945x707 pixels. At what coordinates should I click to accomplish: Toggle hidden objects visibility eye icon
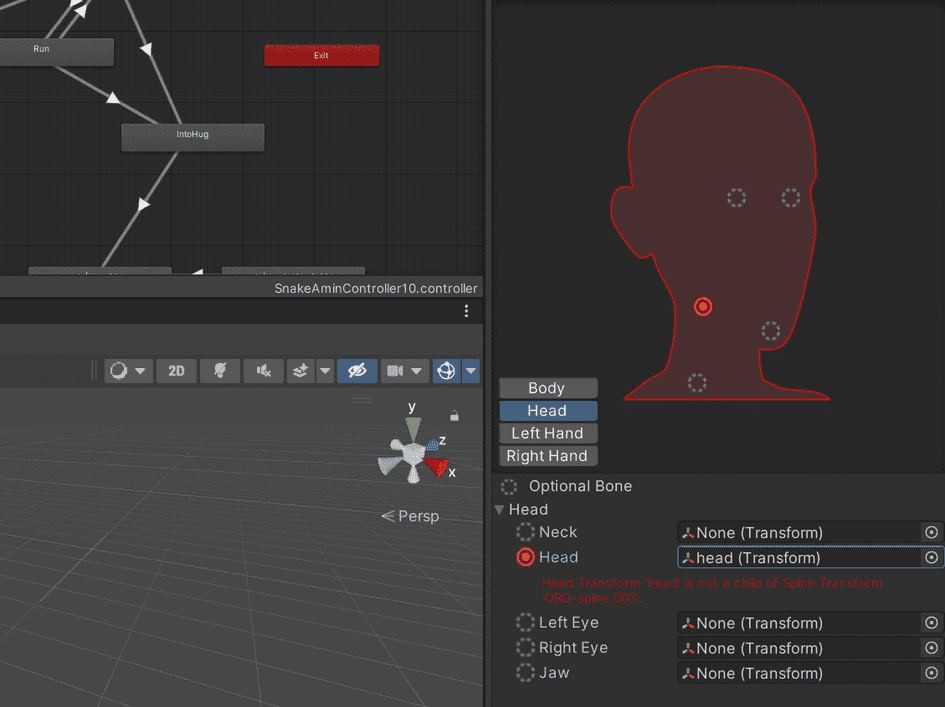pyautogui.click(x=357, y=371)
